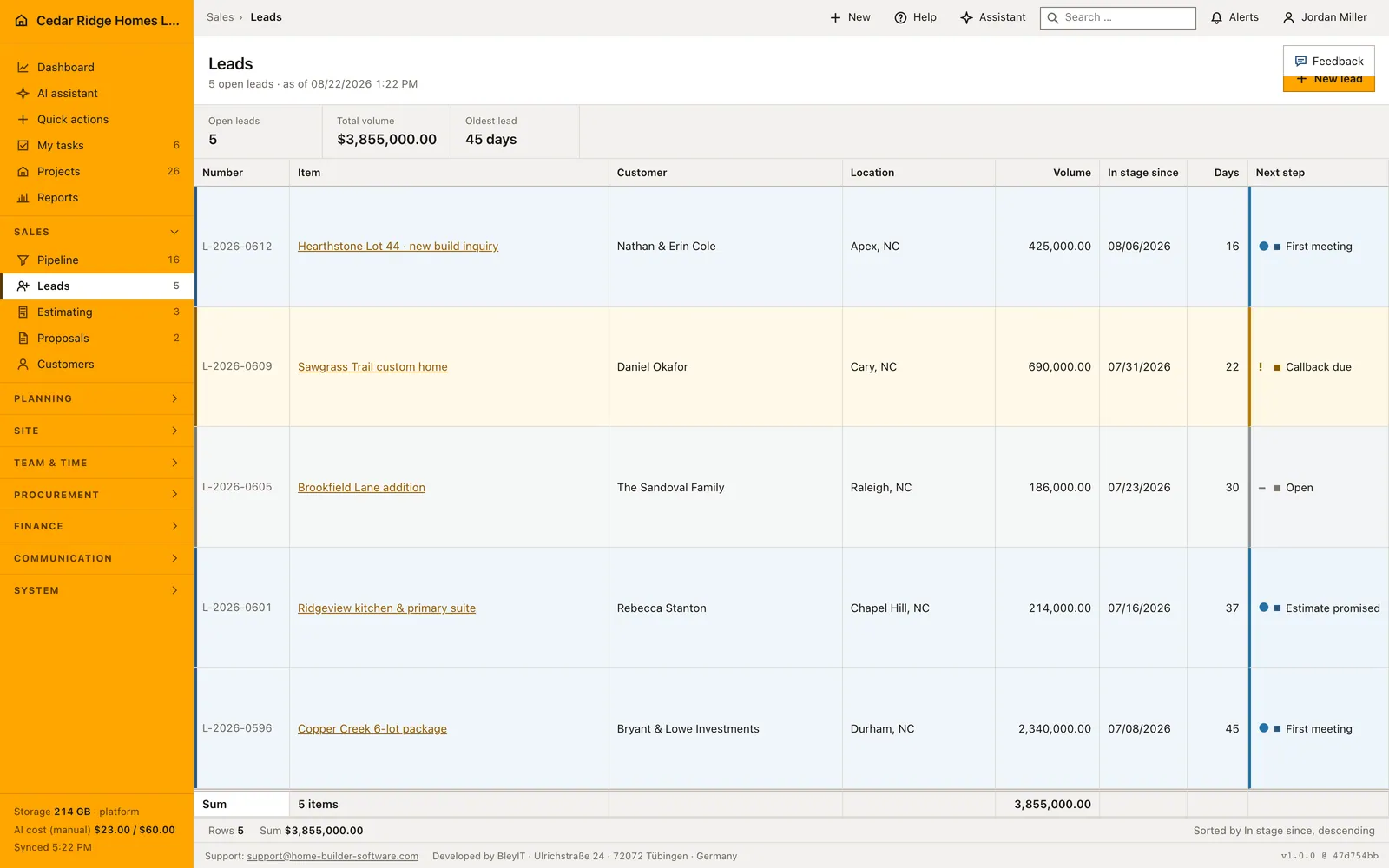Image resolution: width=1389 pixels, height=868 pixels.
Task: Expand the SITE section
Action: [x=96, y=431]
